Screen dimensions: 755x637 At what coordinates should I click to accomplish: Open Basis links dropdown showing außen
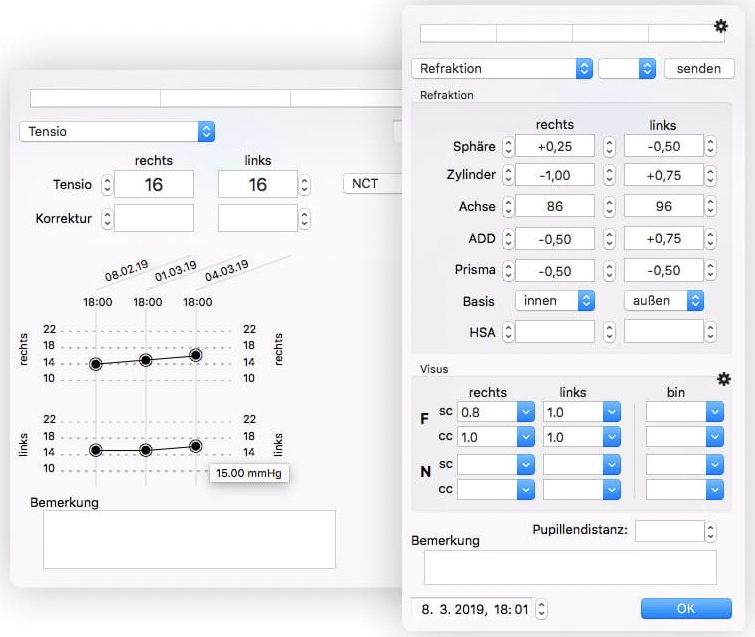pos(664,300)
